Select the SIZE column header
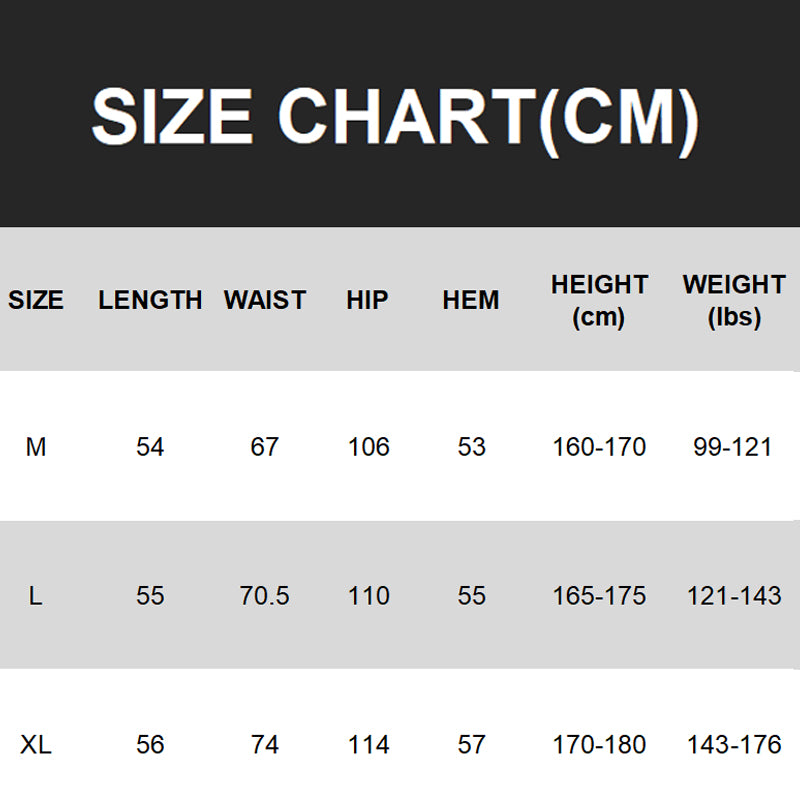 pyautogui.click(x=36, y=300)
